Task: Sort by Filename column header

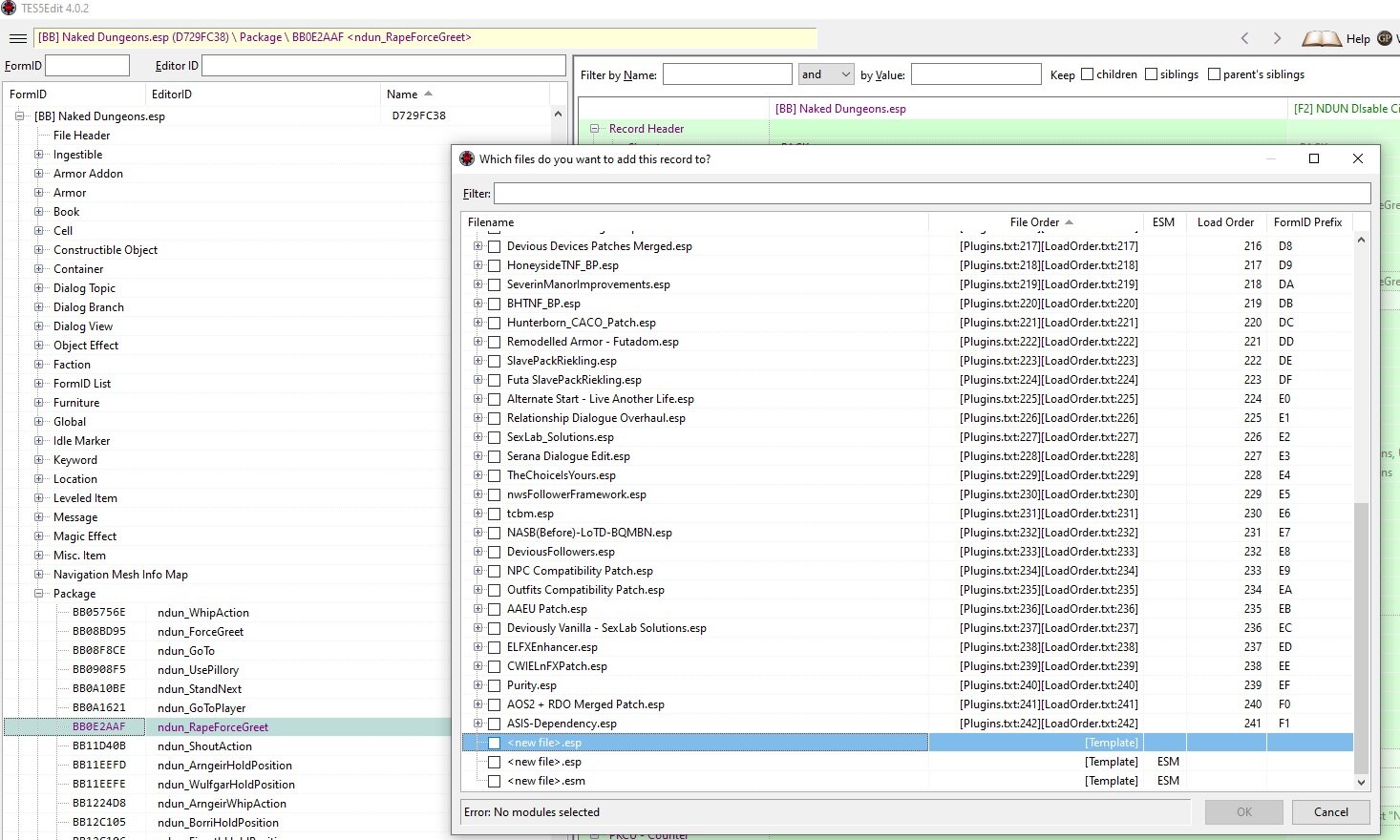Action: (x=695, y=222)
